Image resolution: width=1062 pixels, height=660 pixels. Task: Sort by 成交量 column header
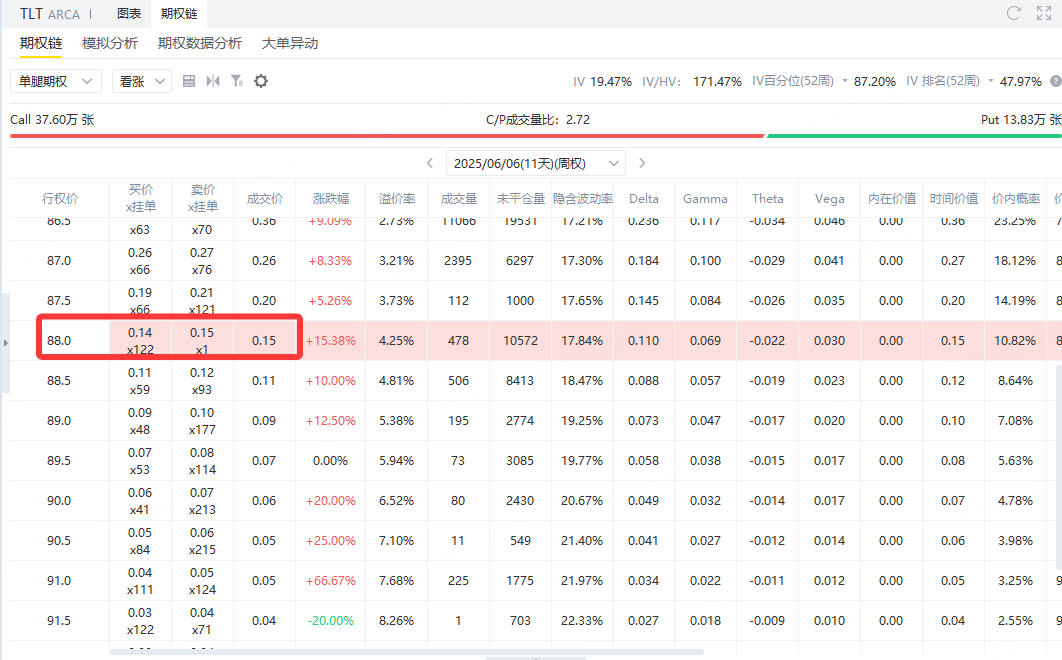point(459,199)
